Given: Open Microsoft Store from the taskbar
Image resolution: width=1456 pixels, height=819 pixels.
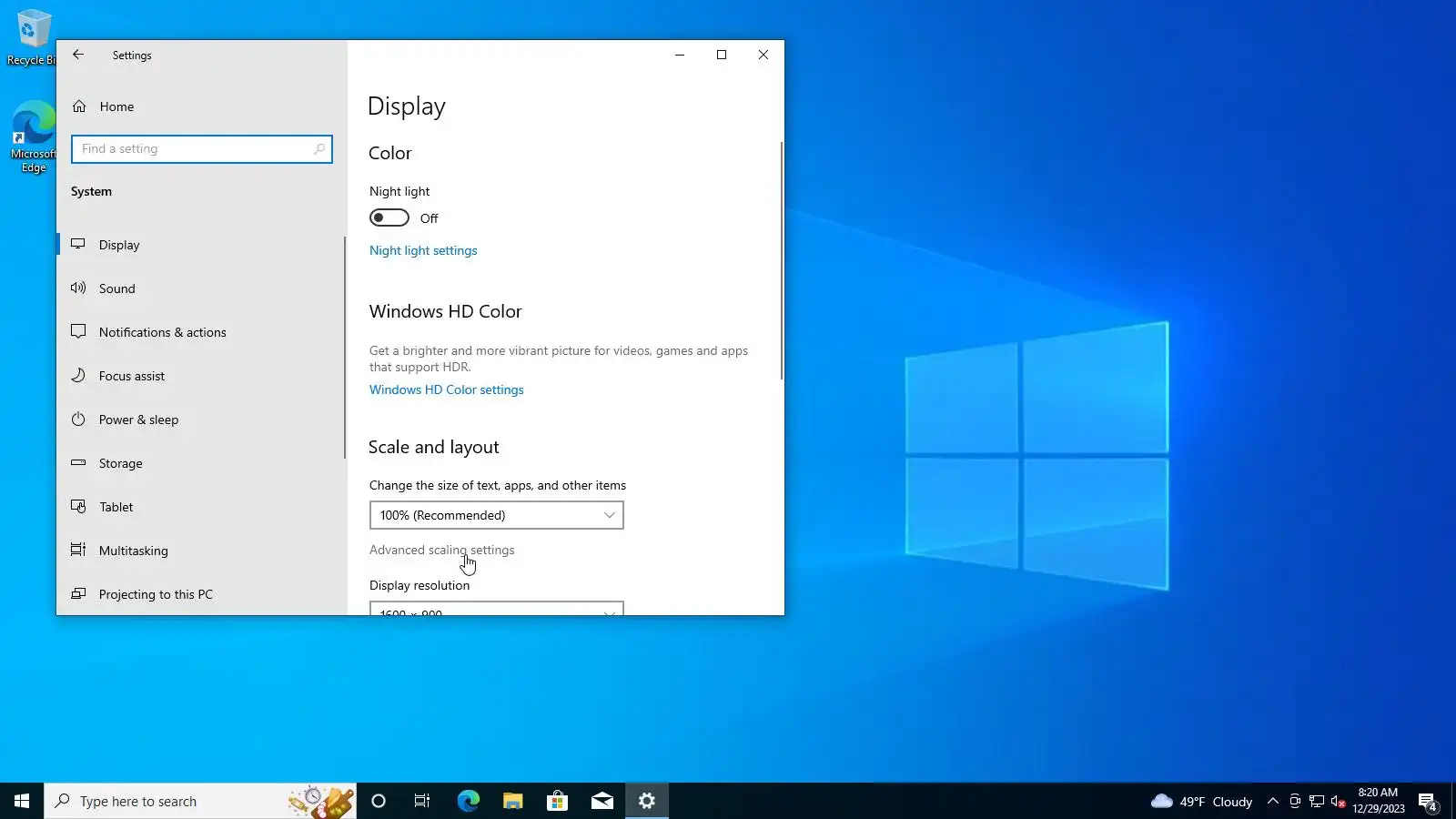Looking at the screenshot, I should 557,801.
